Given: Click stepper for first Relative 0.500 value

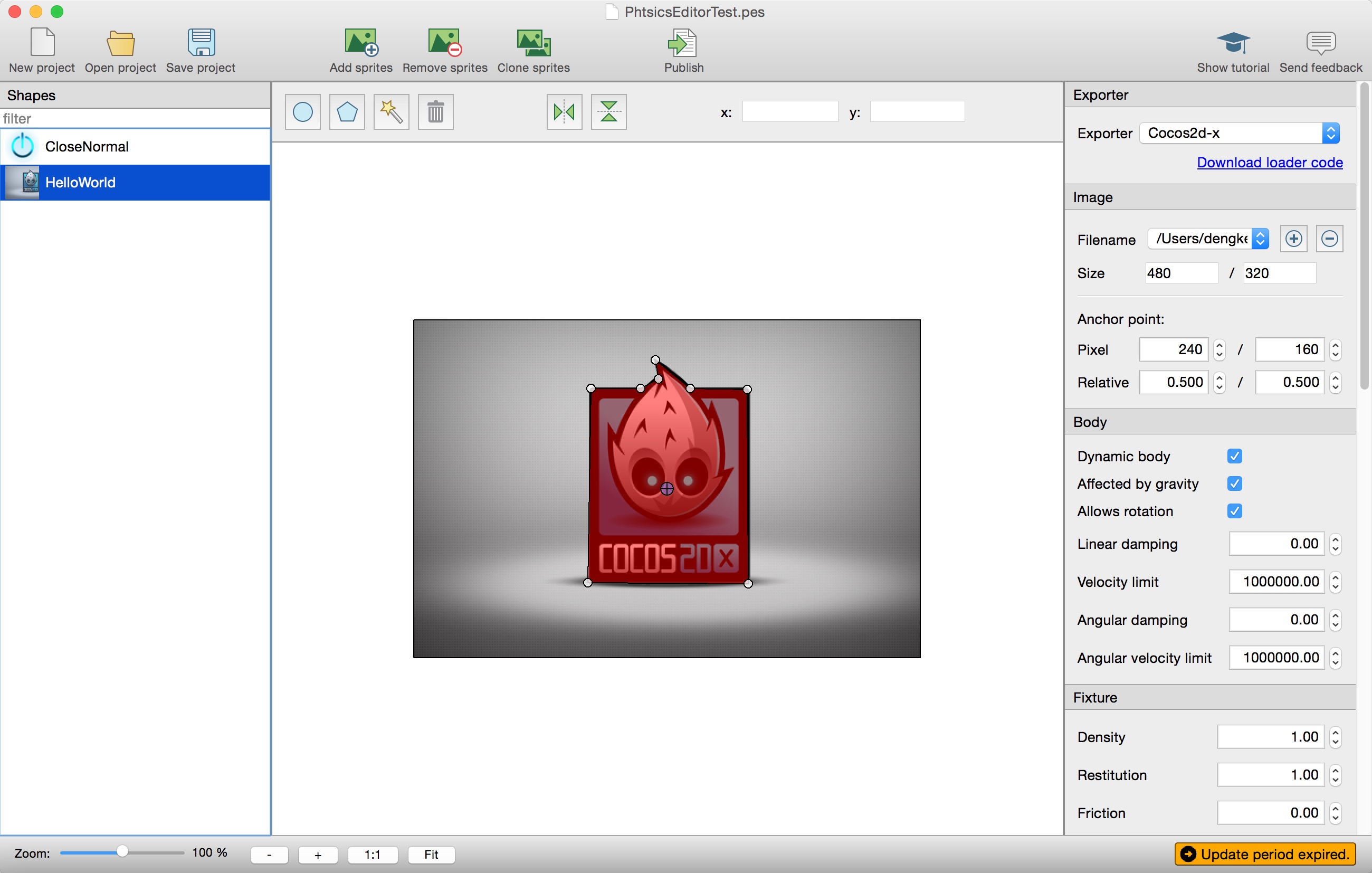Looking at the screenshot, I should pyautogui.click(x=1219, y=382).
